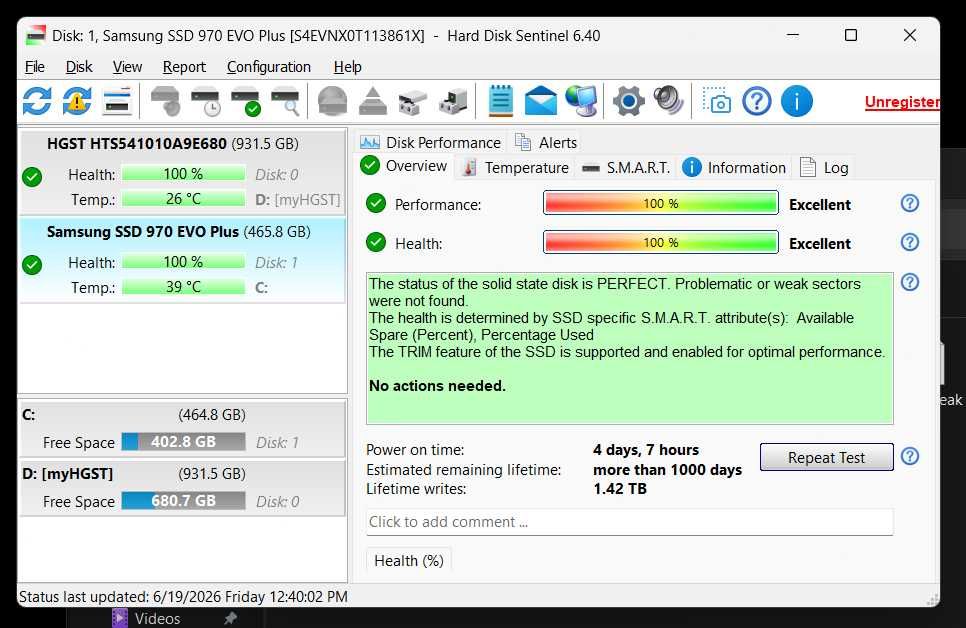Switch to the Alerts tab
966x628 pixels.
(x=546, y=142)
